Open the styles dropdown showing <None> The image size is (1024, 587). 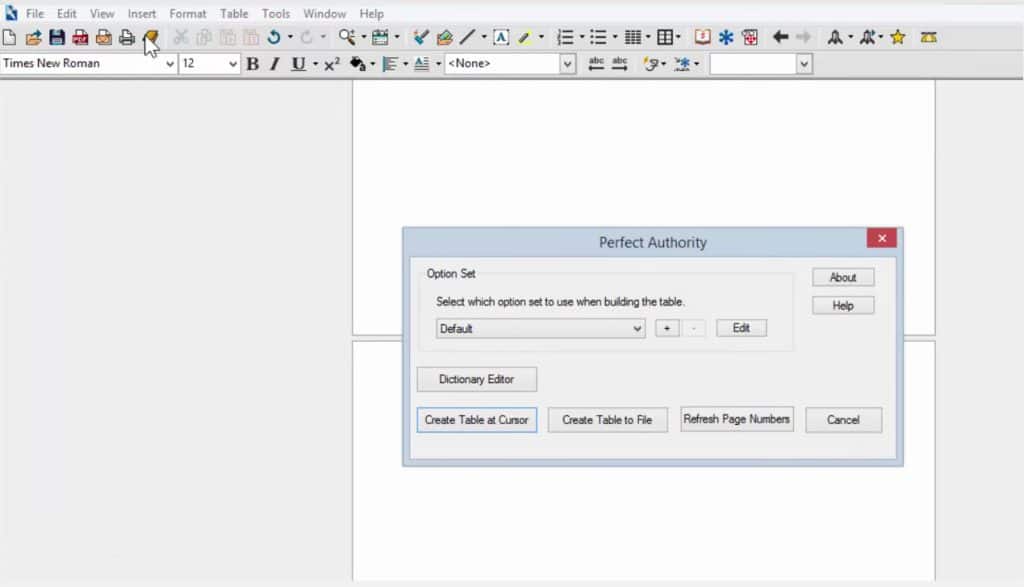coord(567,63)
